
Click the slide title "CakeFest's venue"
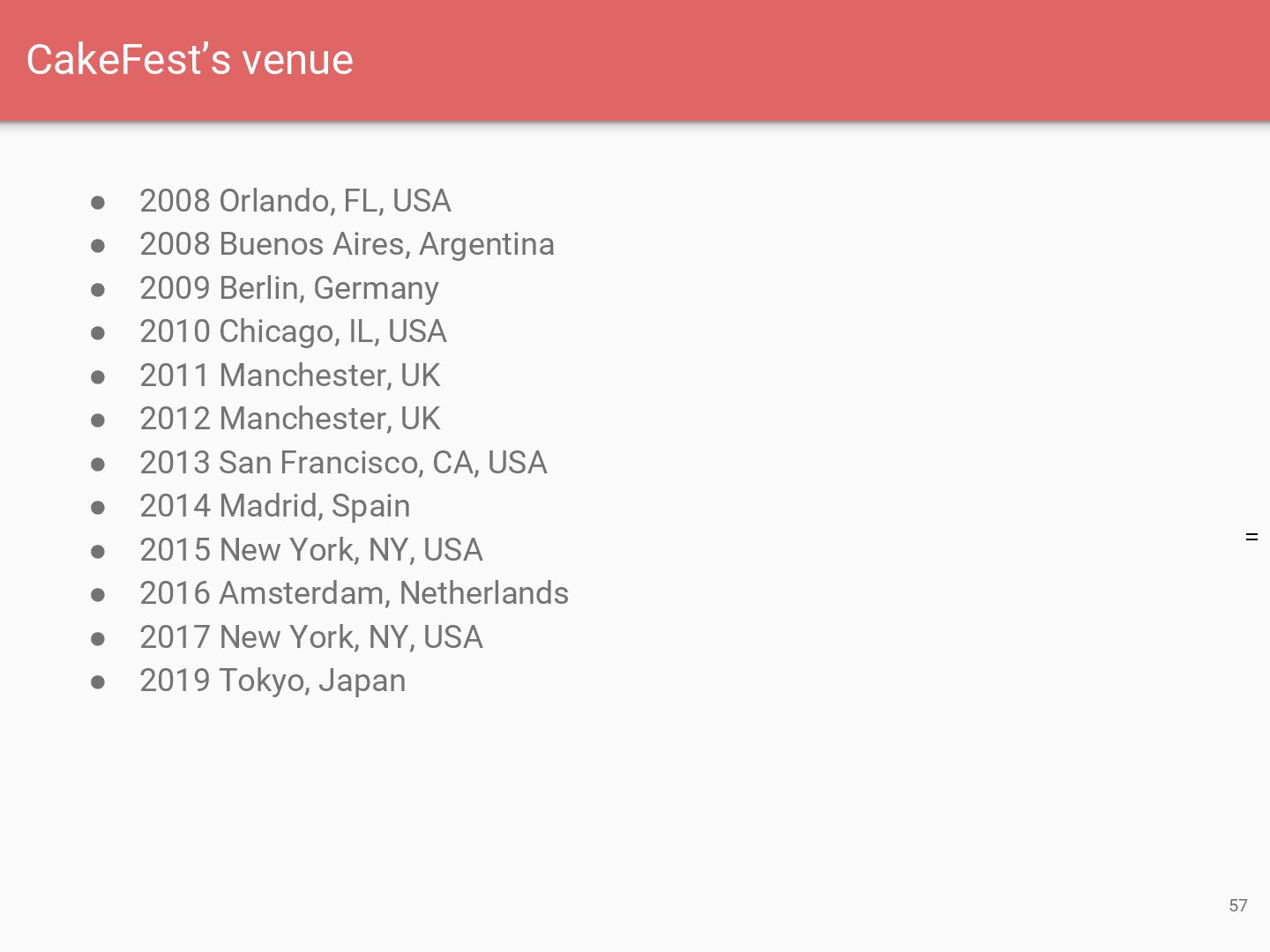[x=190, y=60]
